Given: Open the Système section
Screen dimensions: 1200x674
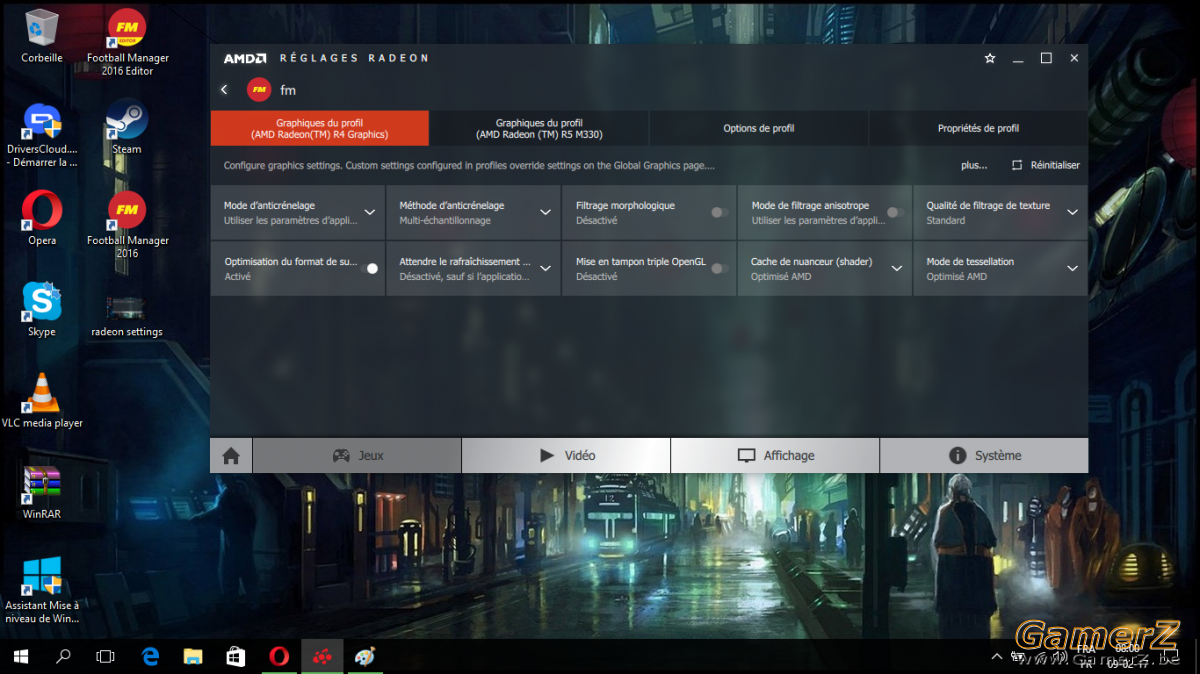Looking at the screenshot, I should tap(984, 456).
